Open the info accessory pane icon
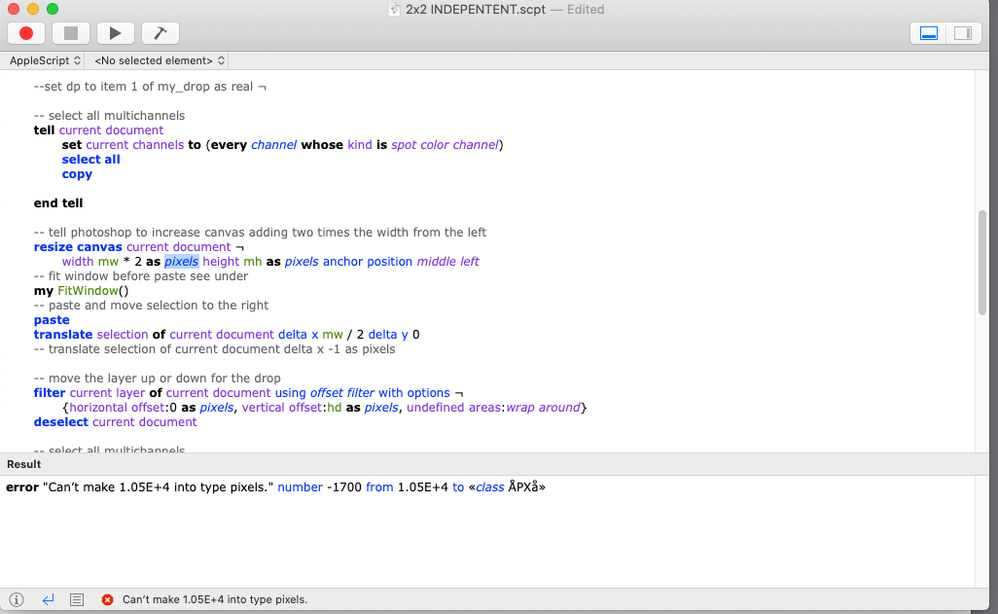The height and width of the screenshot is (614, 998). pos(16,599)
